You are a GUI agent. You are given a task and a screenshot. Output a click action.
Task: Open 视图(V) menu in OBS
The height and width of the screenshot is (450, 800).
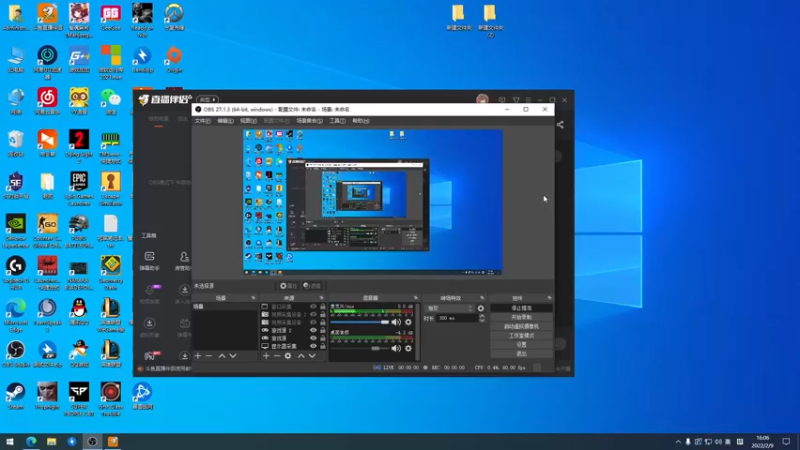pyautogui.click(x=248, y=121)
